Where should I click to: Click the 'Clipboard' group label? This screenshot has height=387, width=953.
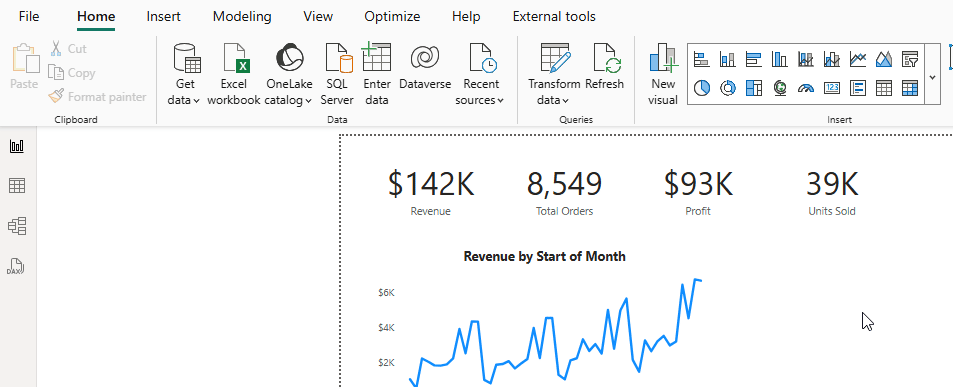(x=76, y=120)
